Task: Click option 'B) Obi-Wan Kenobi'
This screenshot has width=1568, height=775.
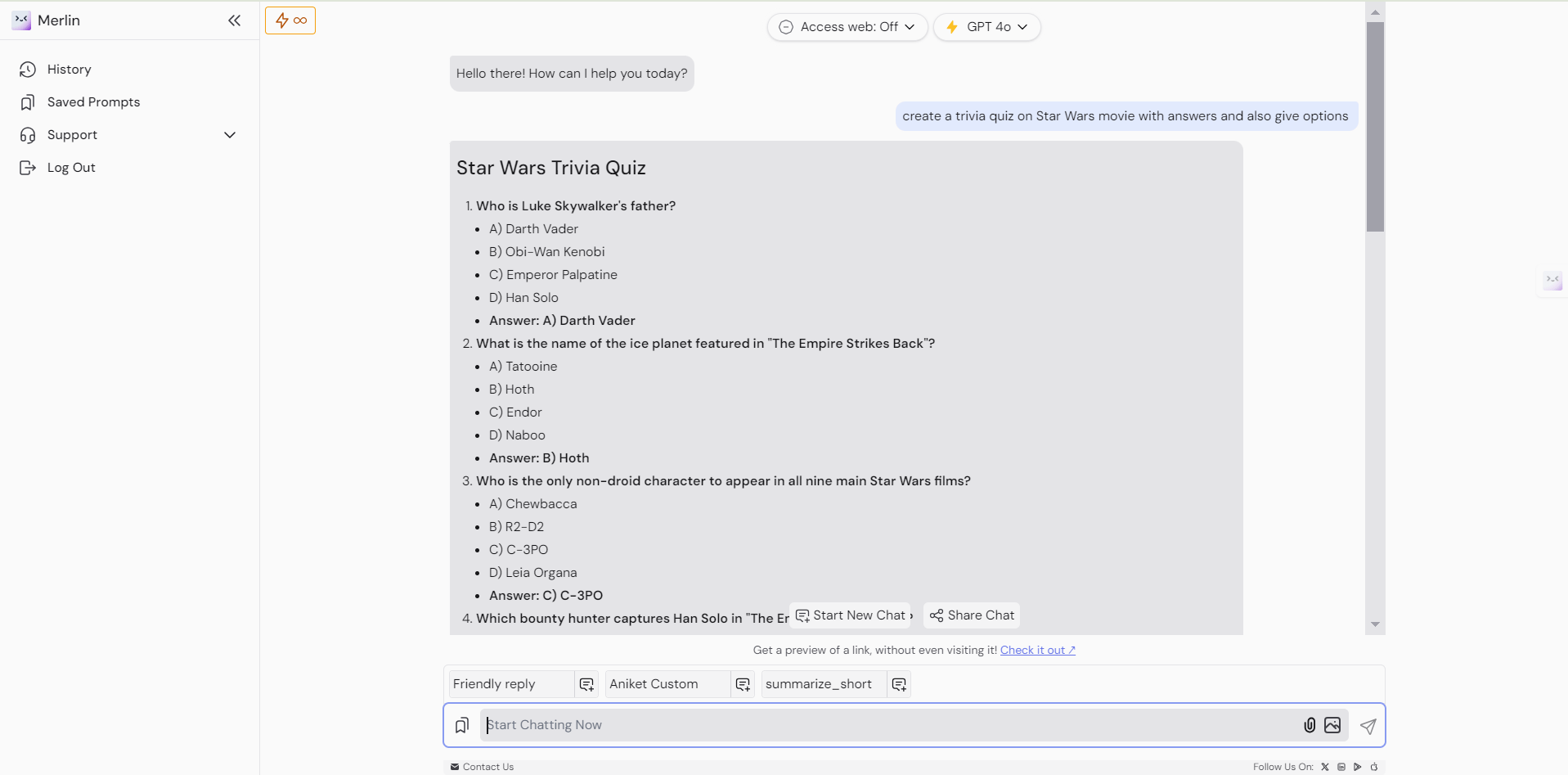Action: coord(547,252)
